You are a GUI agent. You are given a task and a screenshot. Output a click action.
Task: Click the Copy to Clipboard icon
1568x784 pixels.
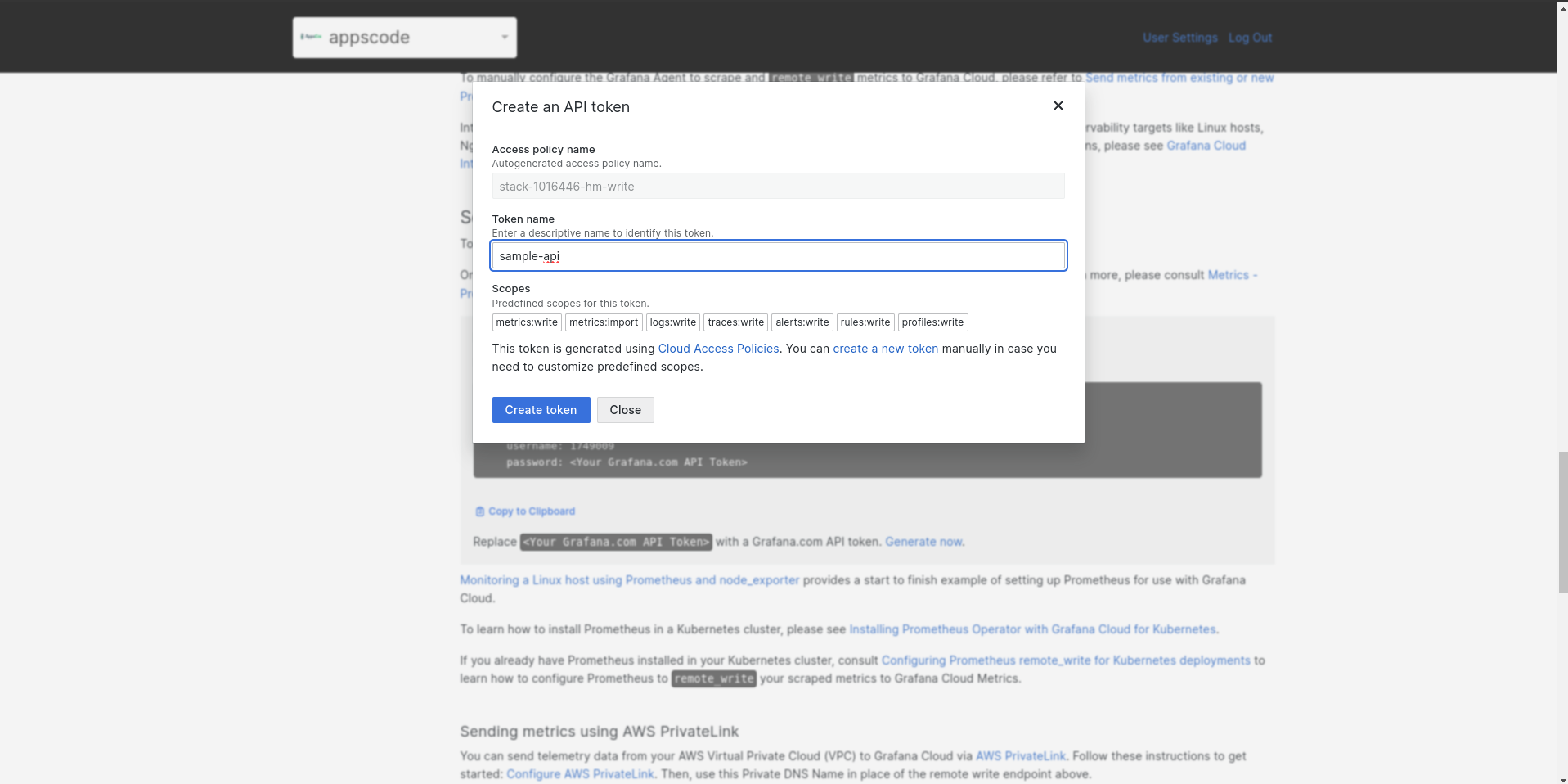pos(480,511)
